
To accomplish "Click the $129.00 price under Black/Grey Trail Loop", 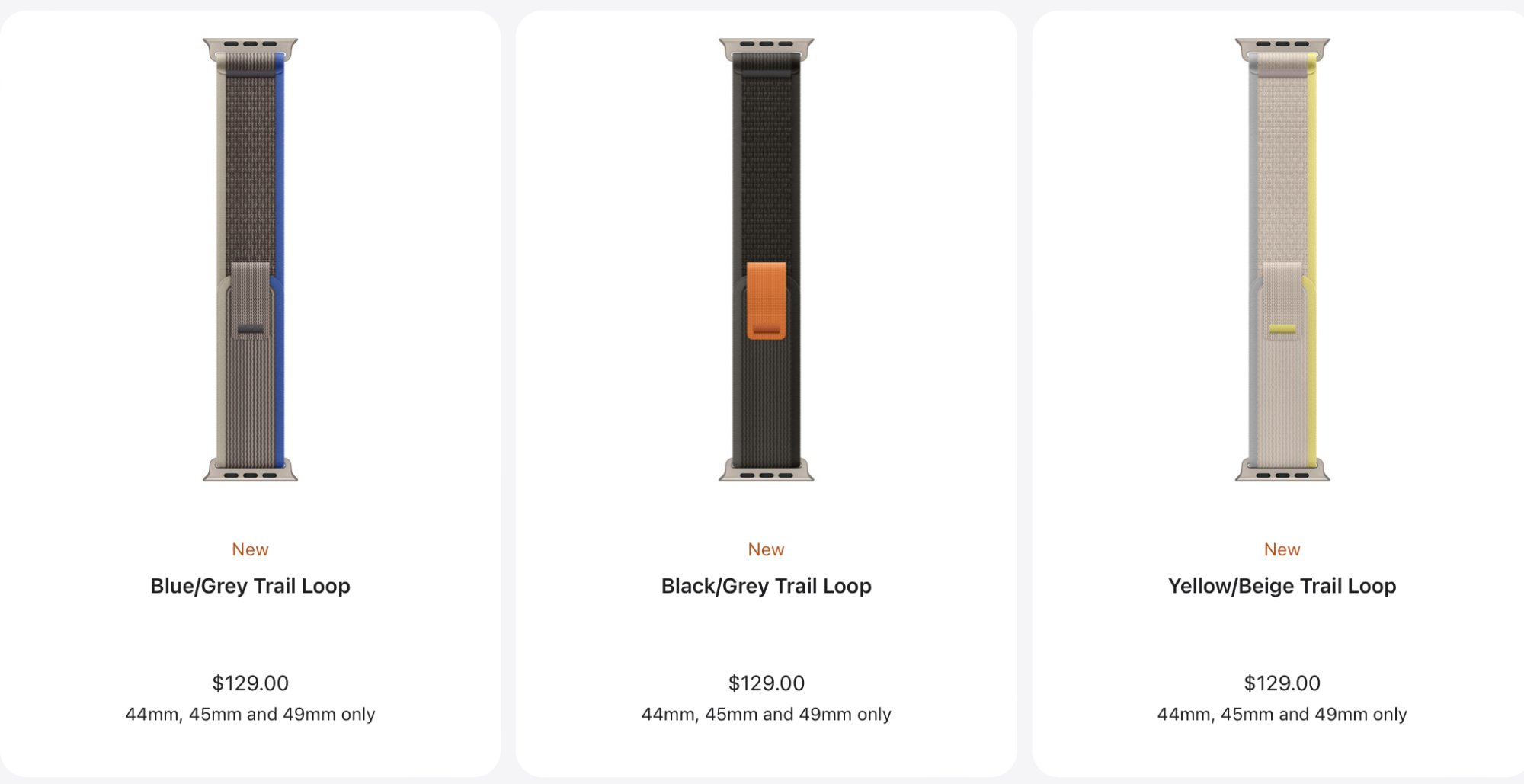I will (766, 683).
